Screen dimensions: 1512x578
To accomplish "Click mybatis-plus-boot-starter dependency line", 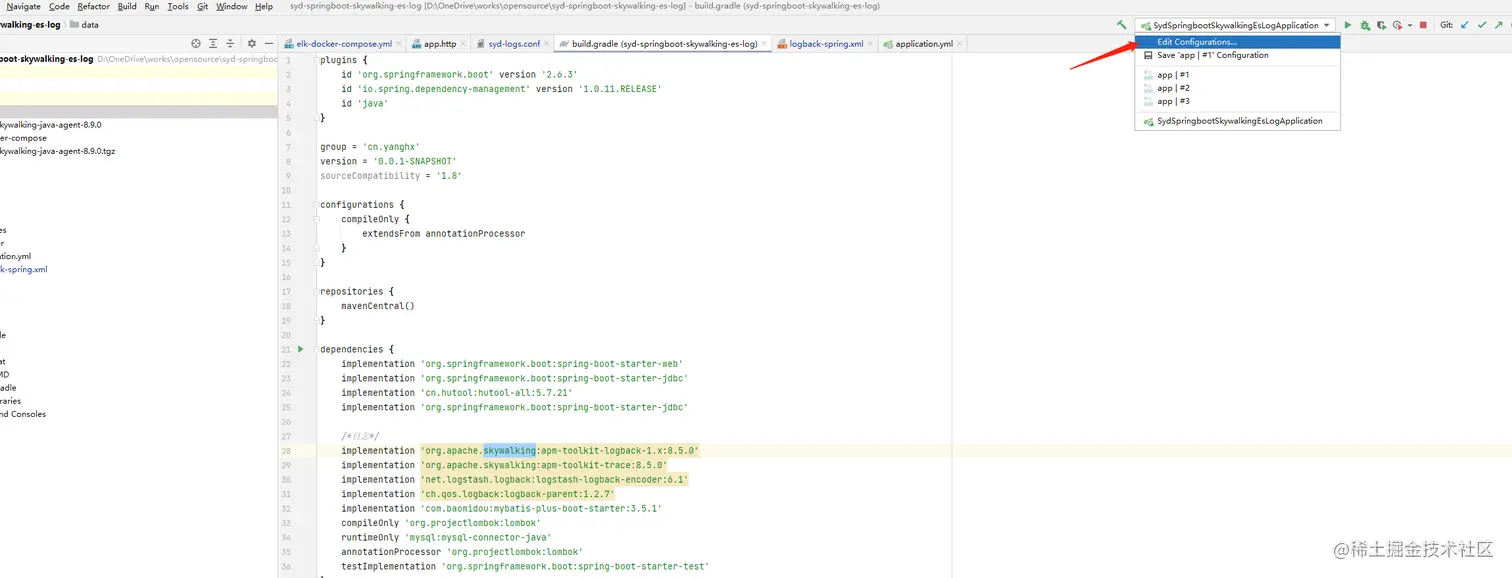I will [501, 508].
